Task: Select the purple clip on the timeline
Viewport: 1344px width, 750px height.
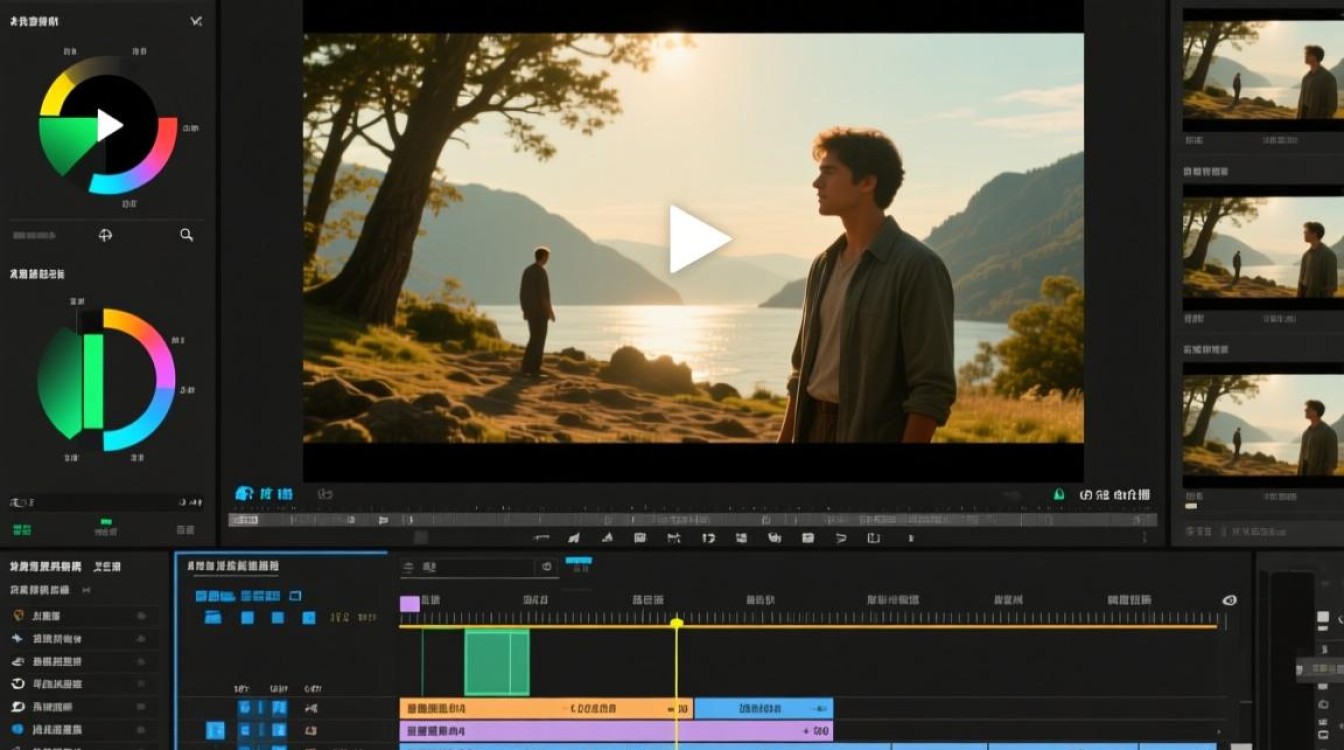Action: 616,731
